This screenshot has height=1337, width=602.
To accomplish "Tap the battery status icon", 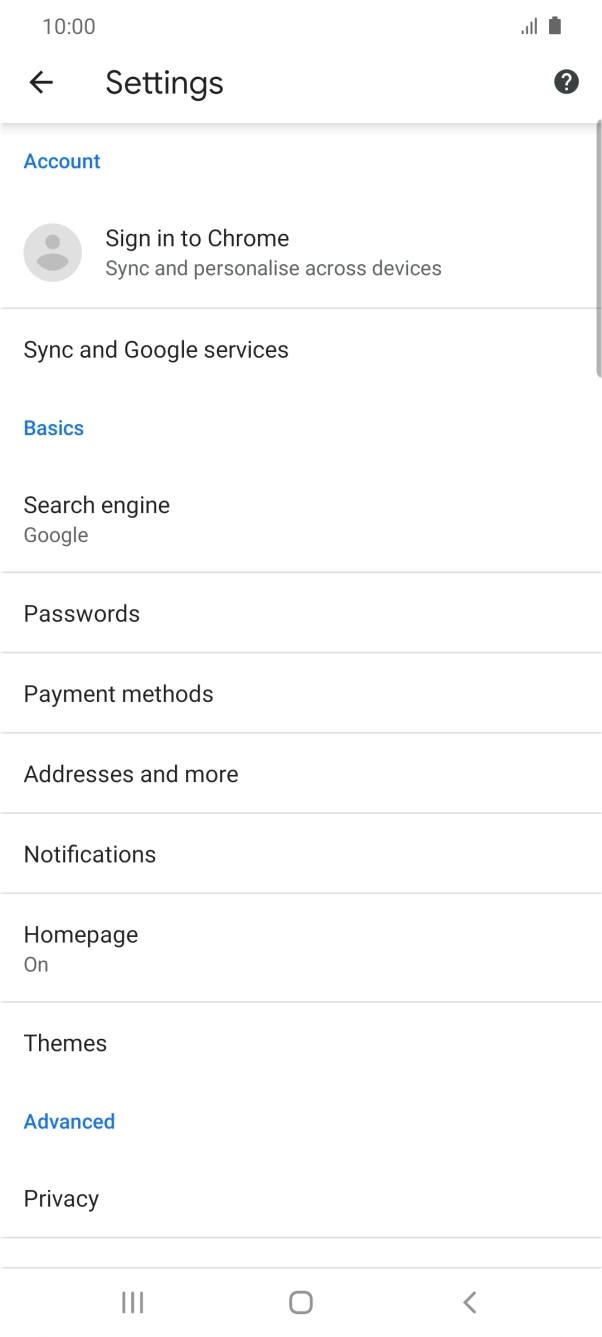I will click(x=555, y=26).
